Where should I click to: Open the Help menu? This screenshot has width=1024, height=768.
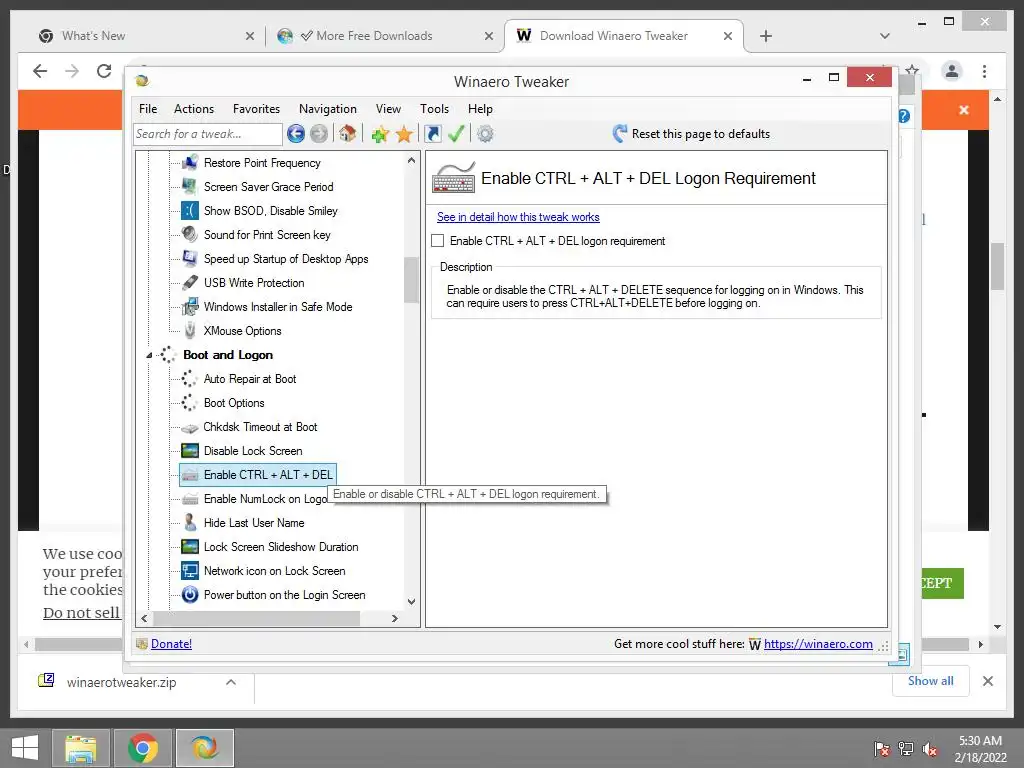tap(480, 109)
